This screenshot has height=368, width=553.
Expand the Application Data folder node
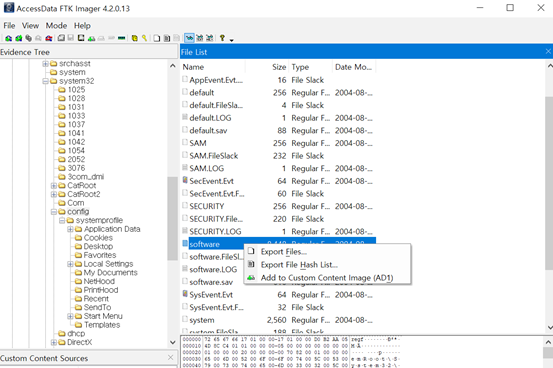(x=70, y=229)
